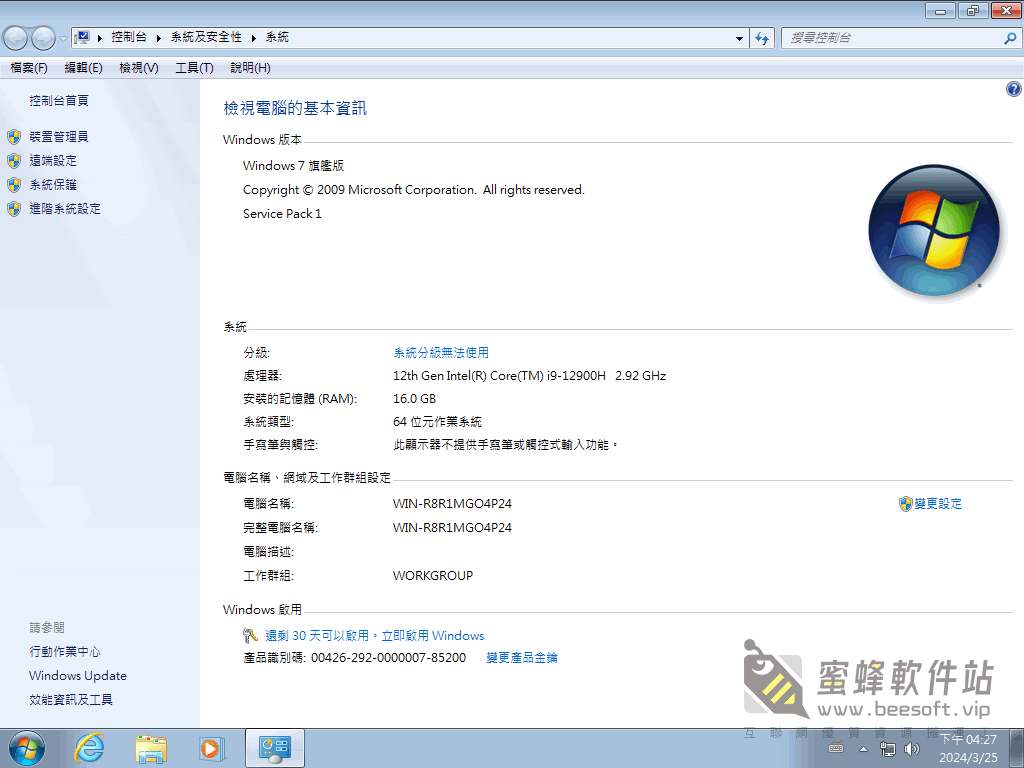1024x768 pixels.
Task: Click the network tray icon
Action: point(888,749)
